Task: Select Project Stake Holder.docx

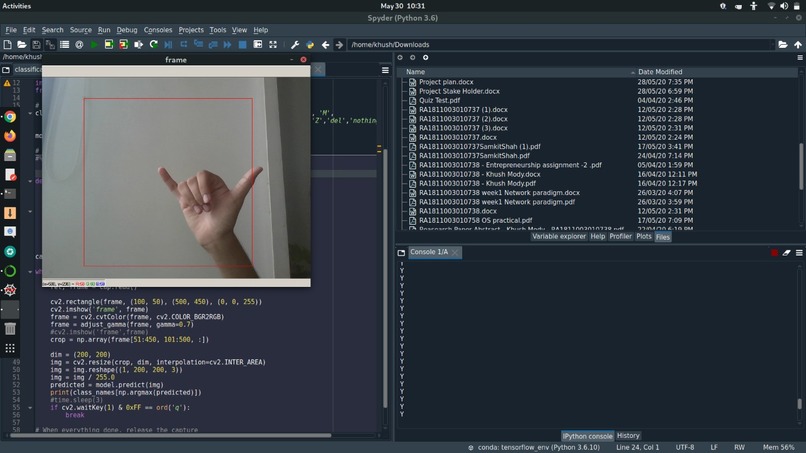Action: tap(459, 91)
